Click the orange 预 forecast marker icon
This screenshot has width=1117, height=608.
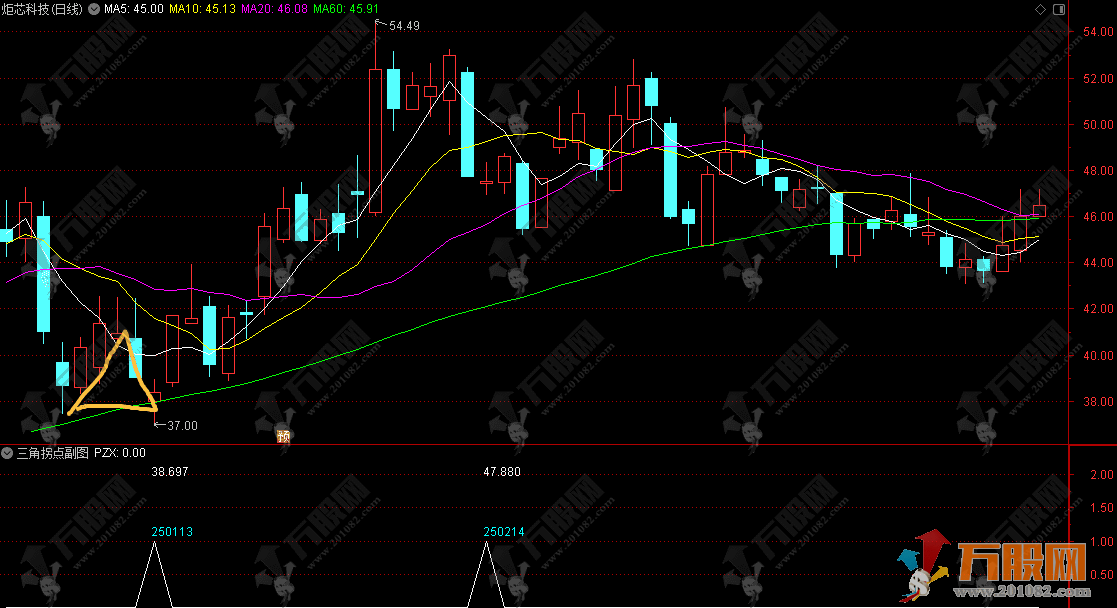tap(284, 436)
